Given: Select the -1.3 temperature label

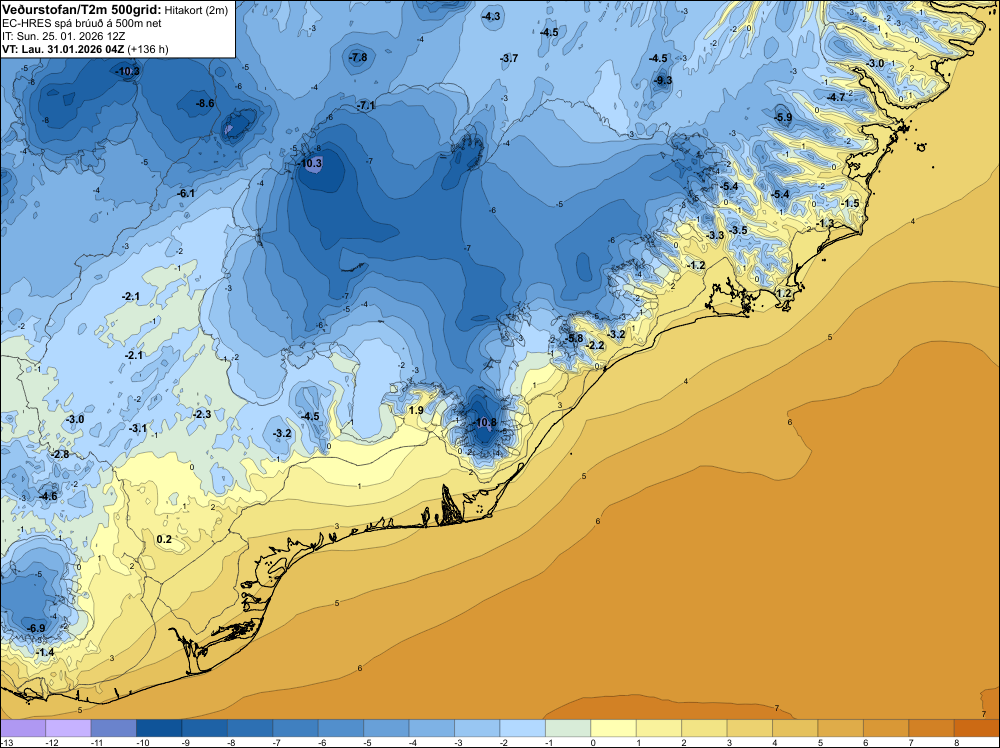Looking at the screenshot, I should pyautogui.click(x=825, y=223).
